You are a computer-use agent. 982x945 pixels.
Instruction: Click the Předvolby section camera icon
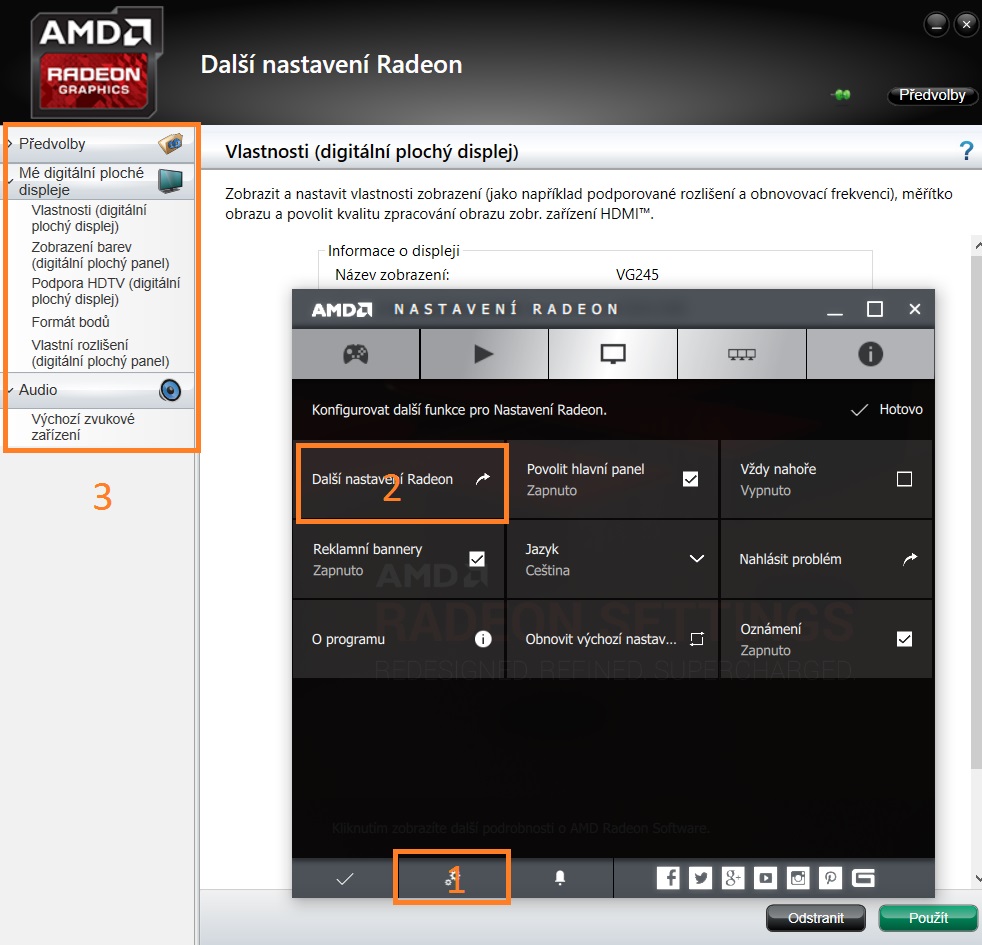(171, 143)
